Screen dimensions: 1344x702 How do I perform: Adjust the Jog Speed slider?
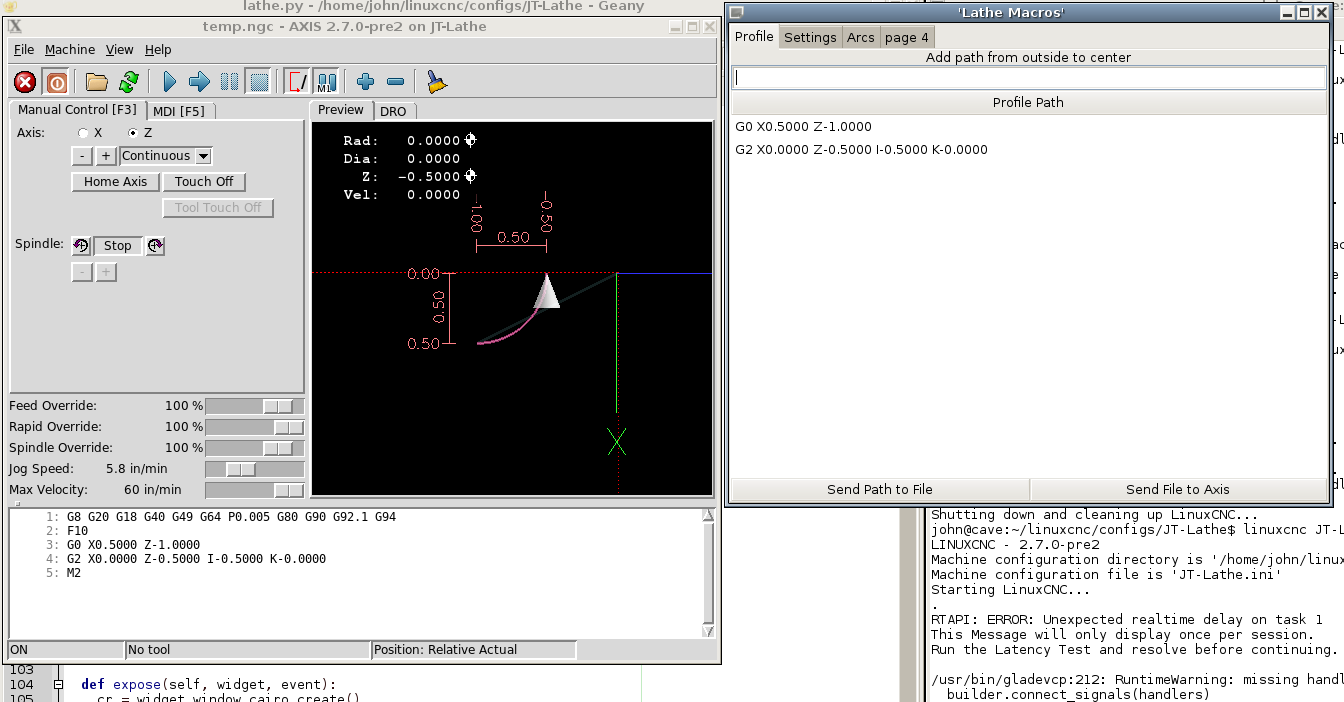pyautogui.click(x=241, y=469)
